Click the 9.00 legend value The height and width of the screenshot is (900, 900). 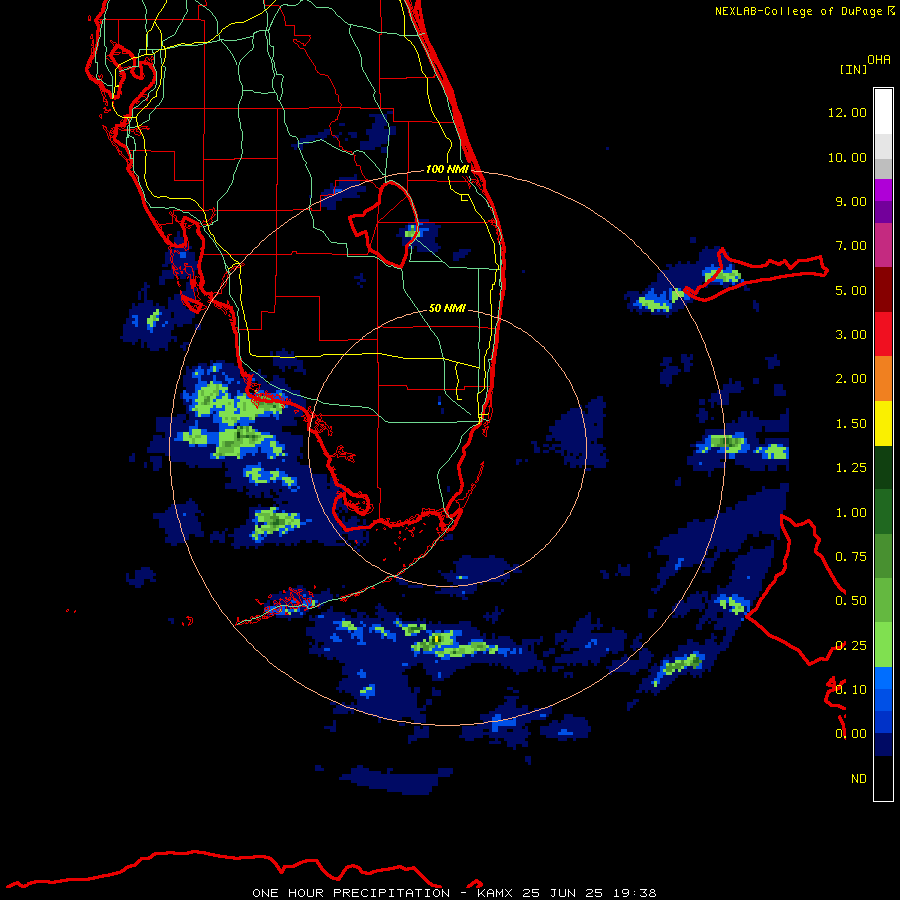coord(851,201)
